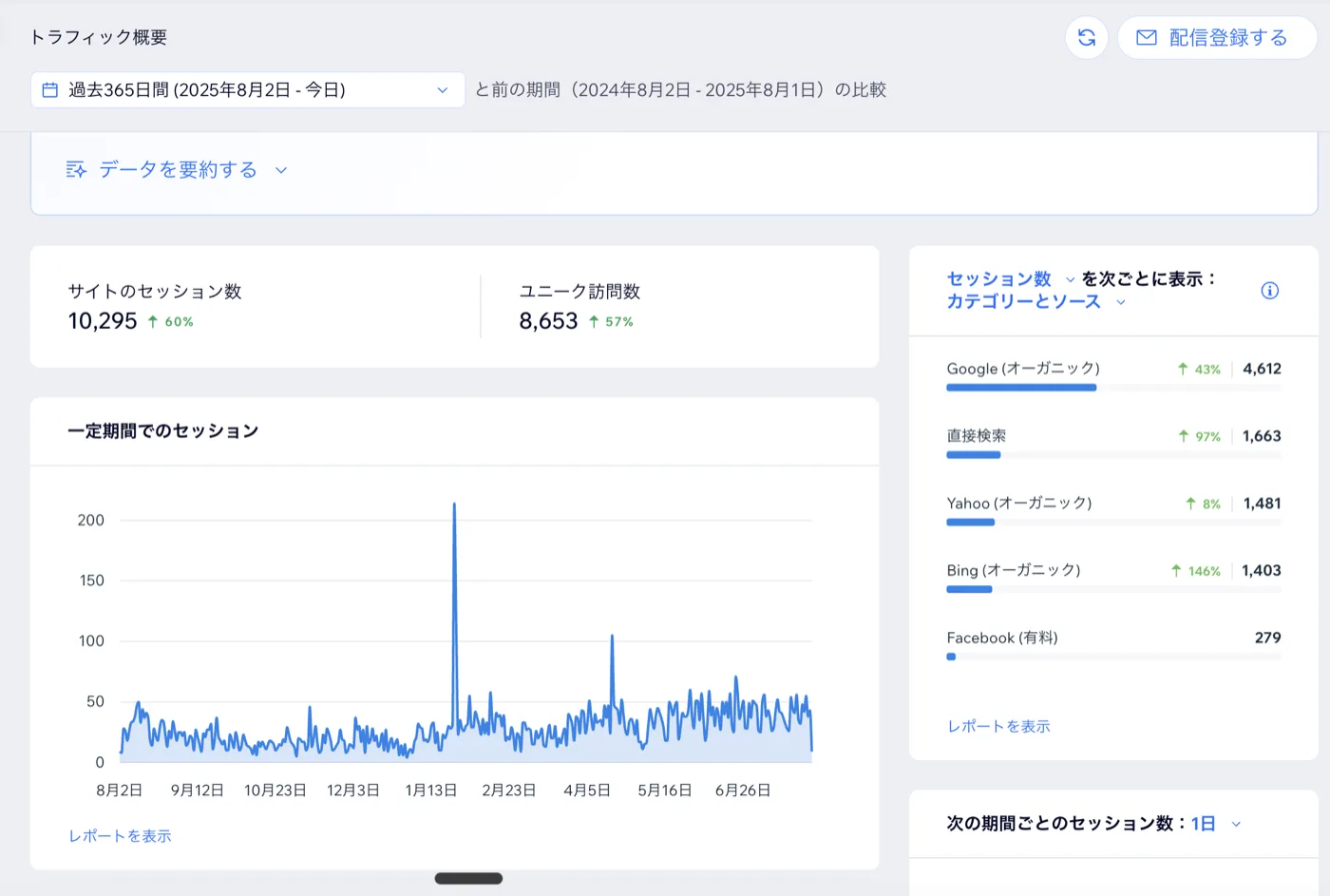The height and width of the screenshot is (896, 1330).
Task: Click the 279 Facebook session count
Action: click(1267, 638)
